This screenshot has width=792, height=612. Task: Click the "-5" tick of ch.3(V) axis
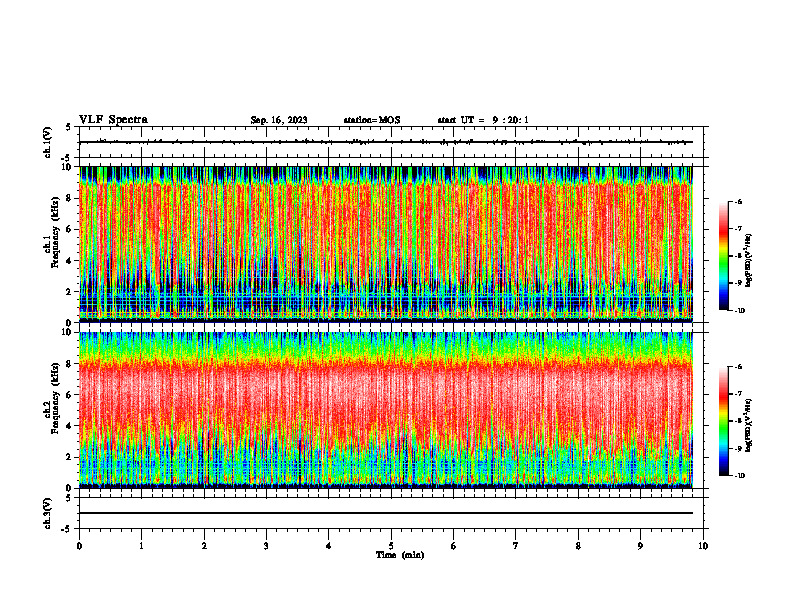(x=67, y=529)
